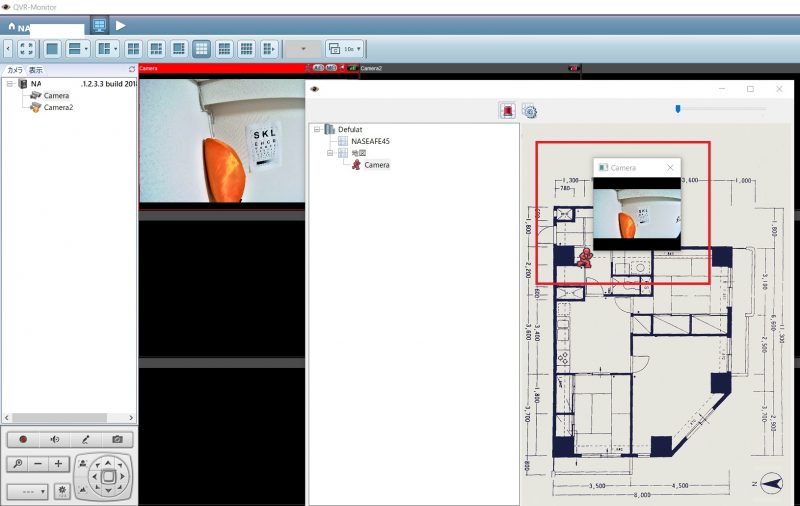This screenshot has width=800, height=506.
Task: Select Camera in the left camera tree
Action: pos(56,95)
